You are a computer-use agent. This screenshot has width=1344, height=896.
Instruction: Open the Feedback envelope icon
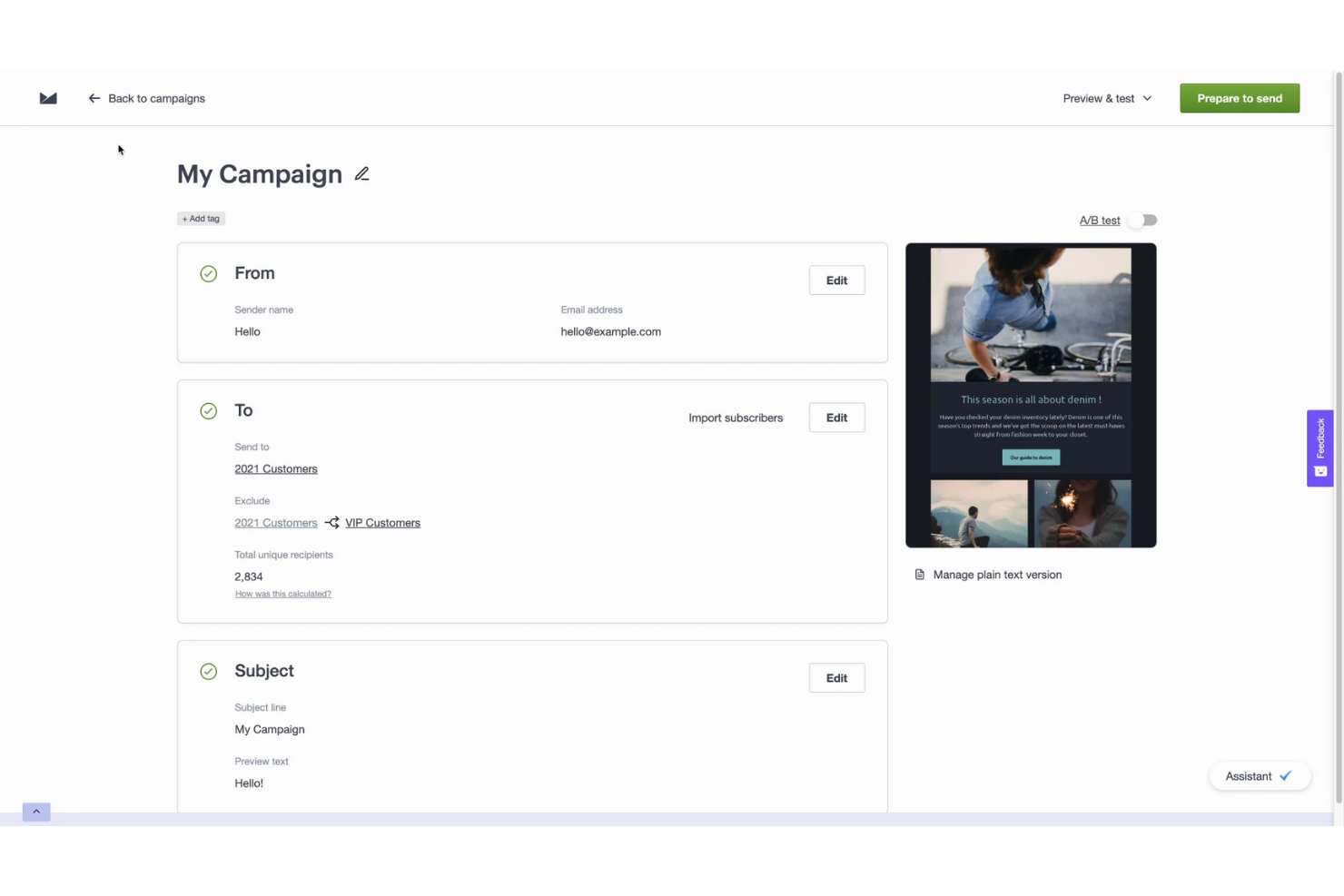pos(1319,471)
